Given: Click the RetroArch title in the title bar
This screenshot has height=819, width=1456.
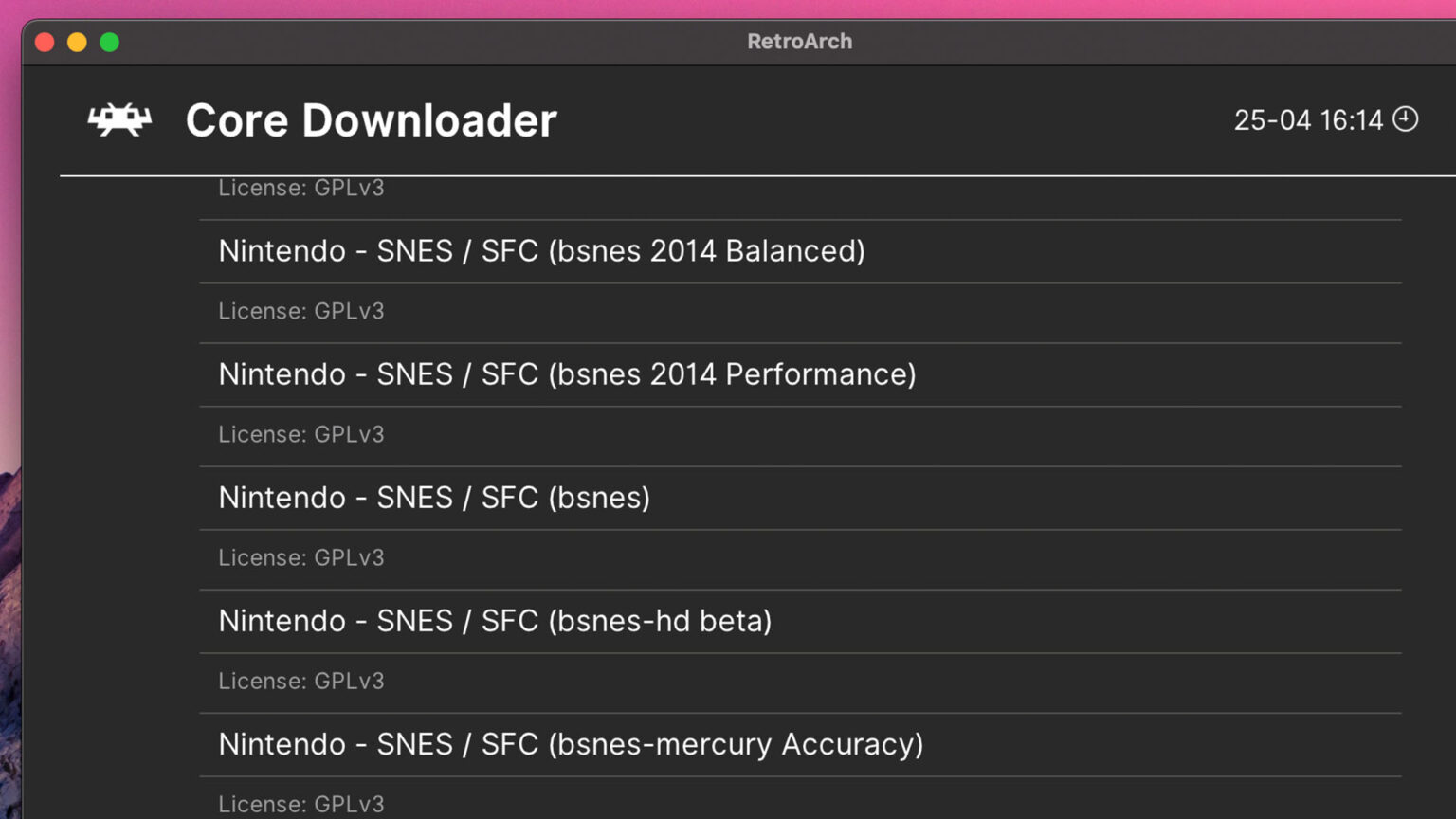Looking at the screenshot, I should pos(799,41).
